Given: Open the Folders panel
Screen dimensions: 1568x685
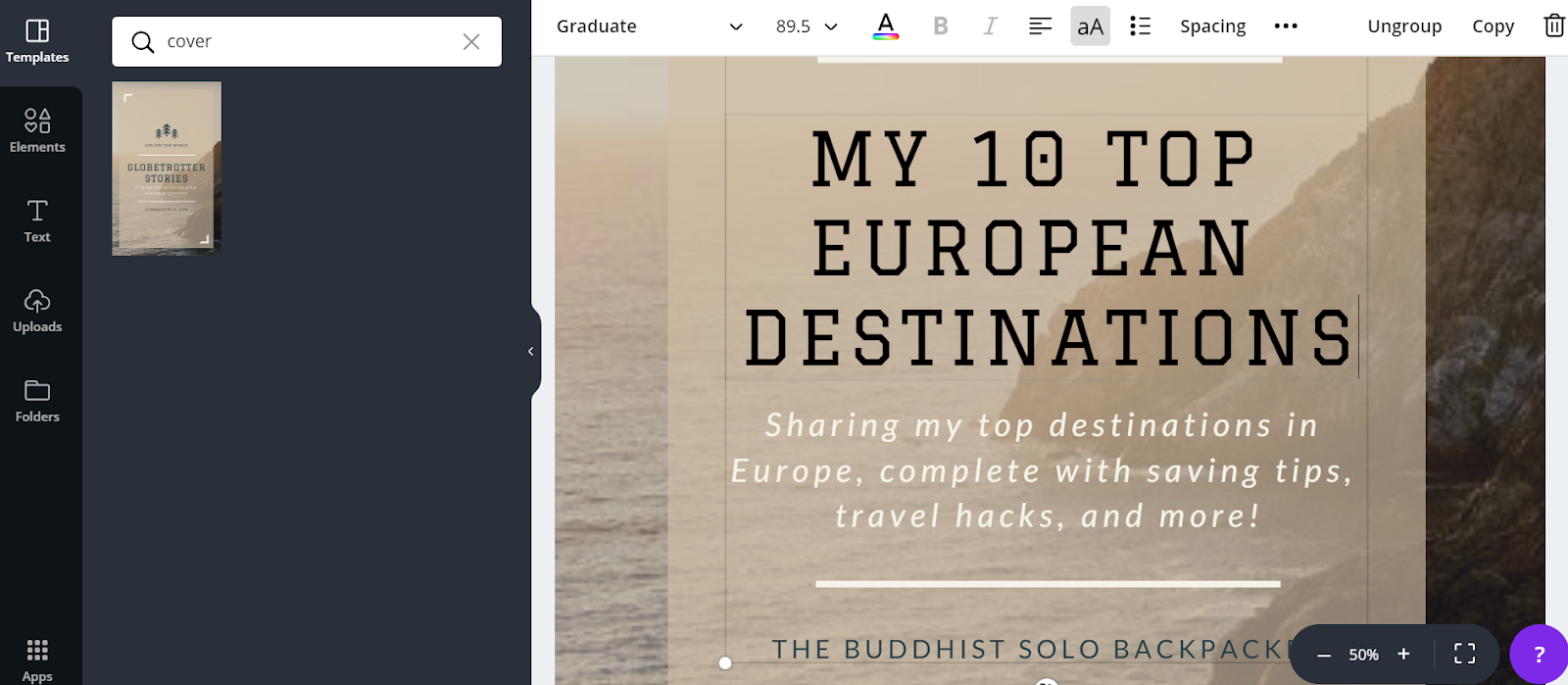Looking at the screenshot, I should coord(37,402).
